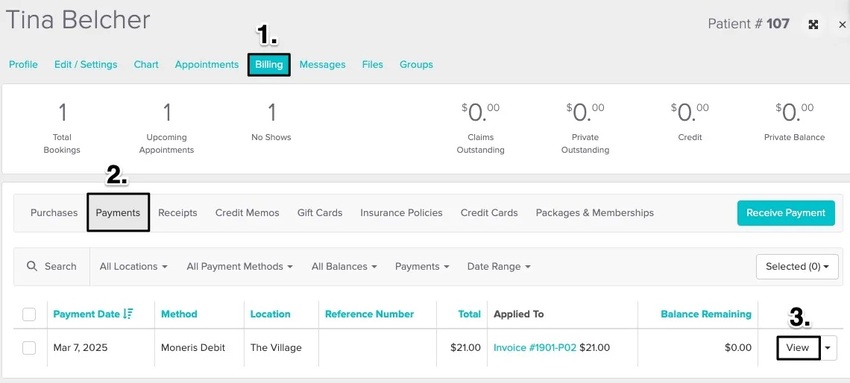The width and height of the screenshot is (850, 383).
Task: Sort by Balance Remaining column header
Action: point(706,314)
